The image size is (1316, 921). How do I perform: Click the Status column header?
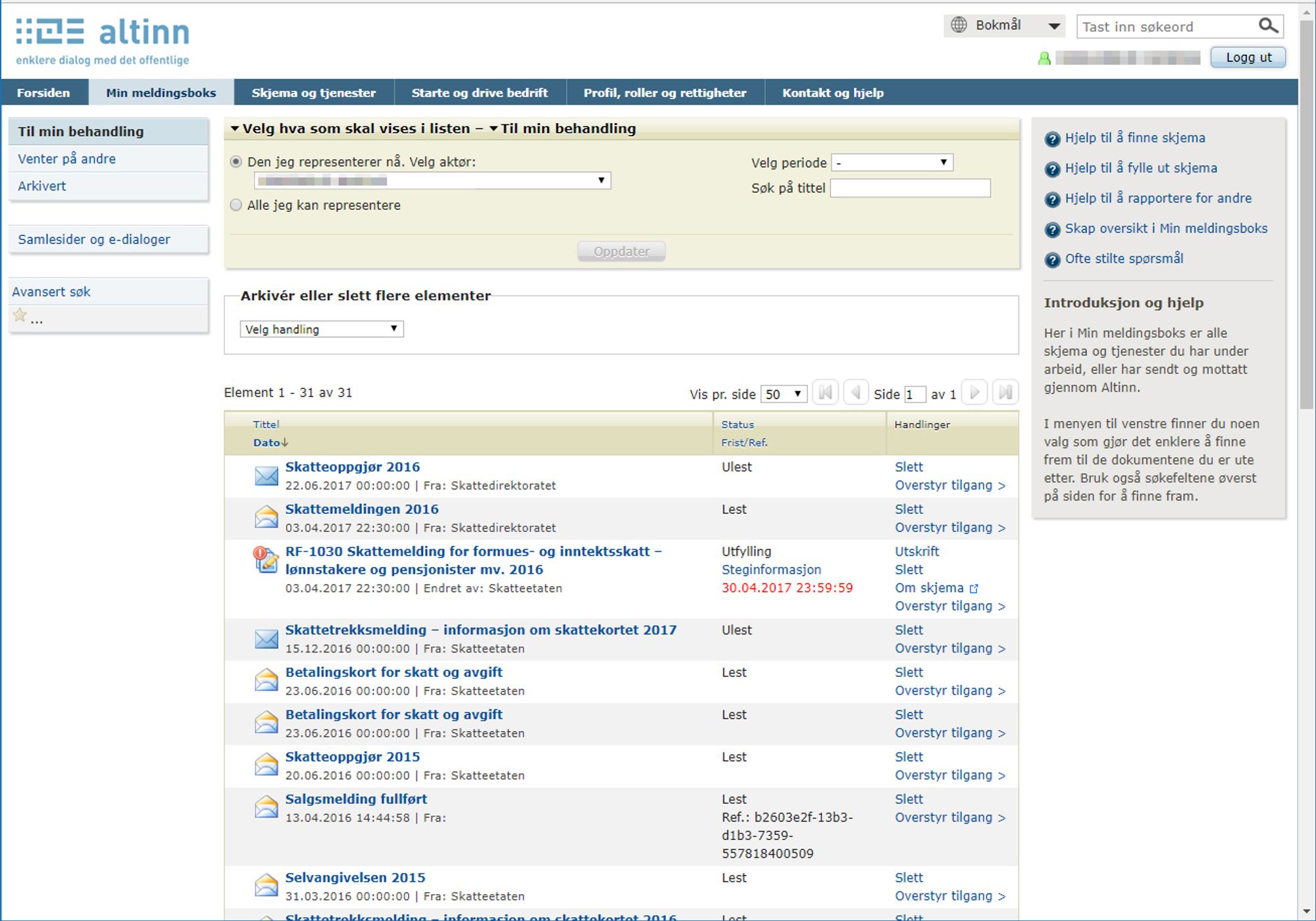[x=738, y=424]
